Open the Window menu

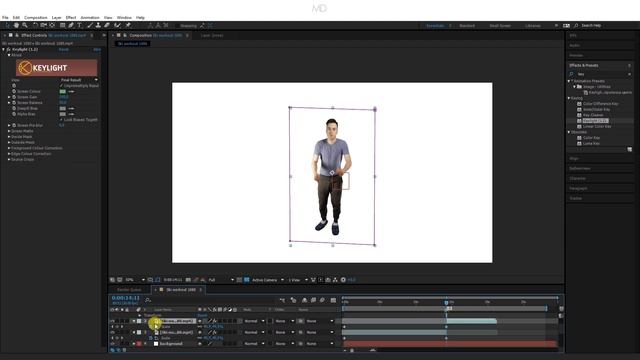[x=124, y=18]
